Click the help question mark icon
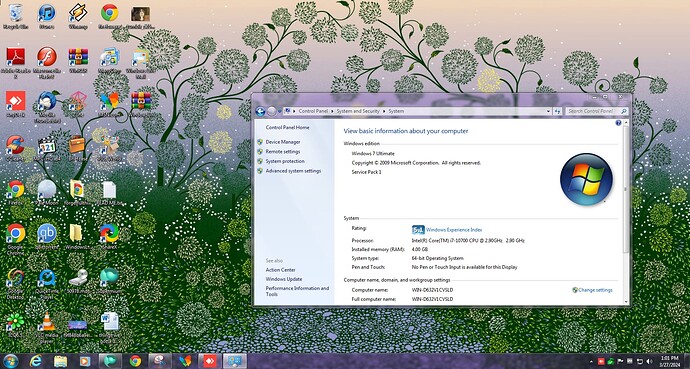This screenshot has width=690, height=369. 618,123
